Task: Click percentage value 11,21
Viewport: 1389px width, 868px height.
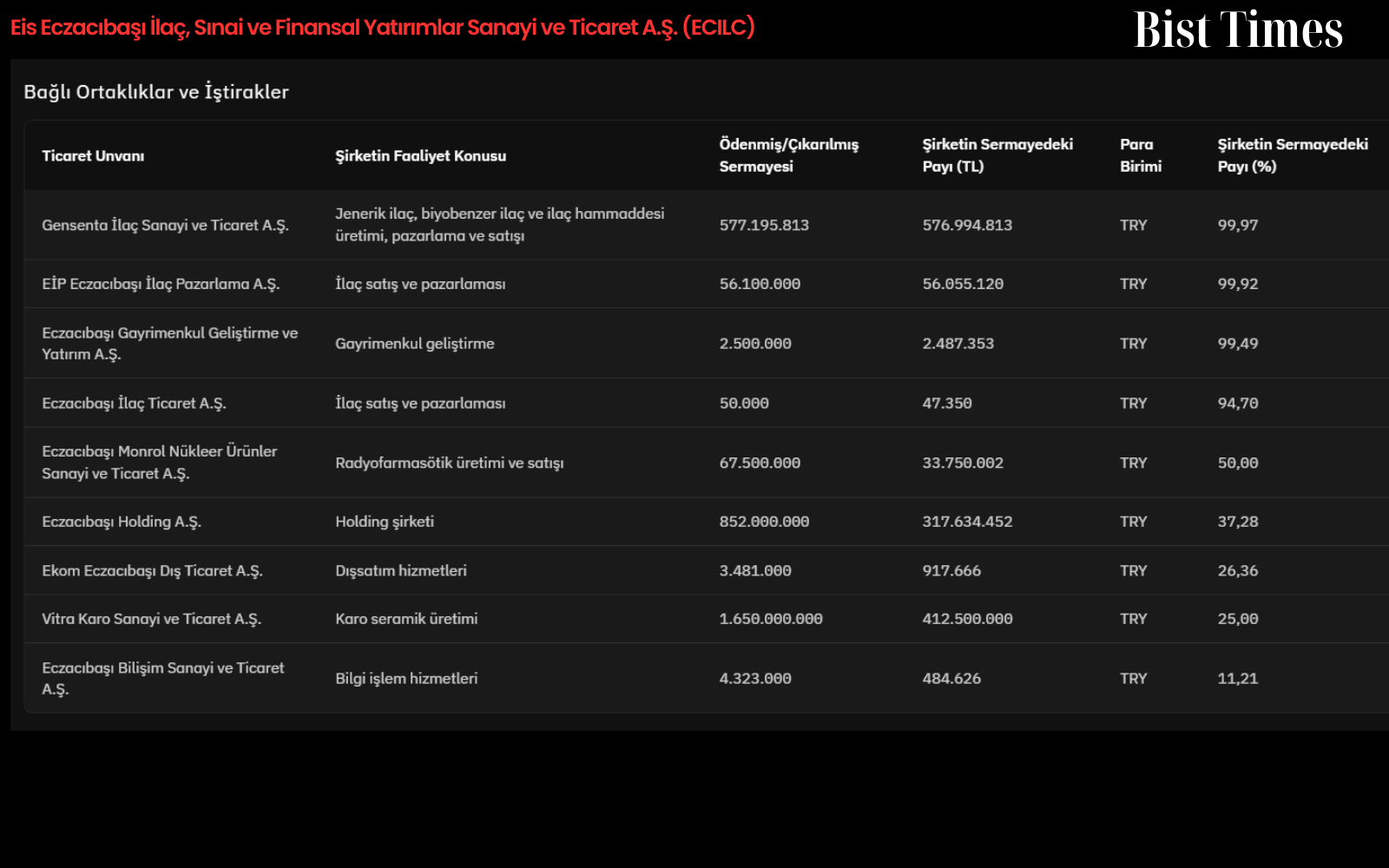Action: [x=1238, y=678]
